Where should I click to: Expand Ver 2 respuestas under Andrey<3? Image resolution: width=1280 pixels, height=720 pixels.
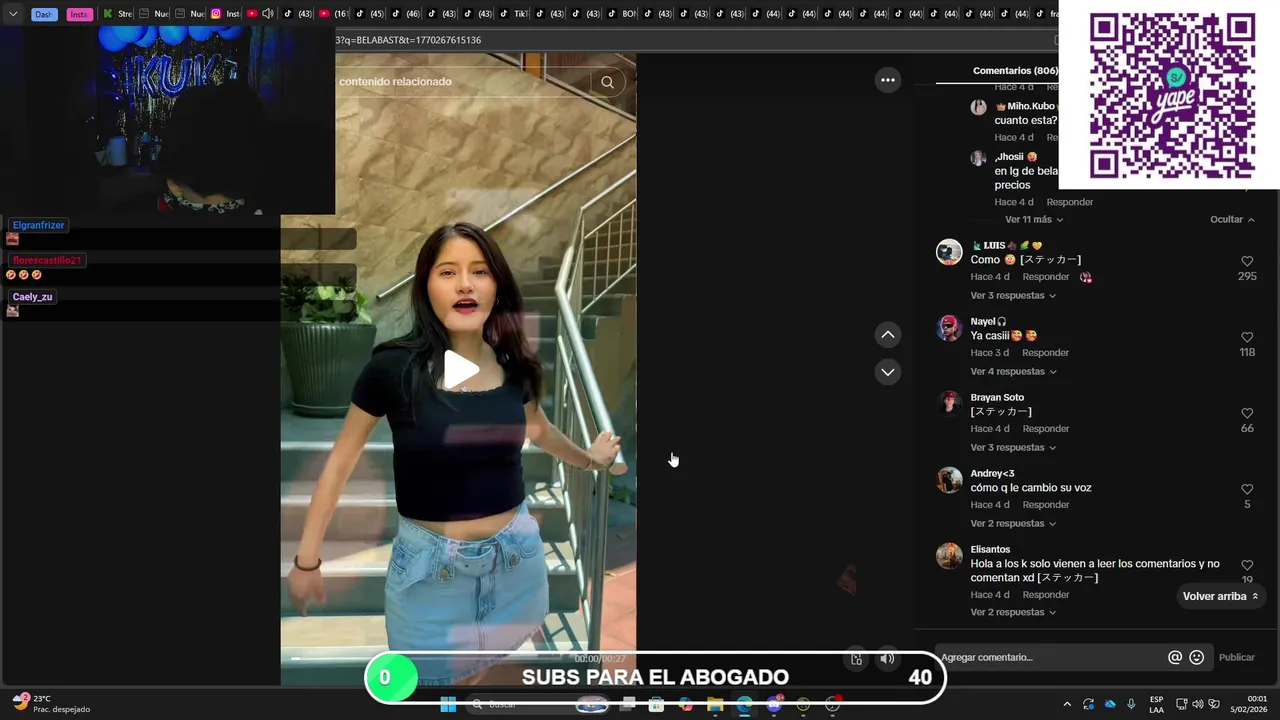click(1013, 524)
